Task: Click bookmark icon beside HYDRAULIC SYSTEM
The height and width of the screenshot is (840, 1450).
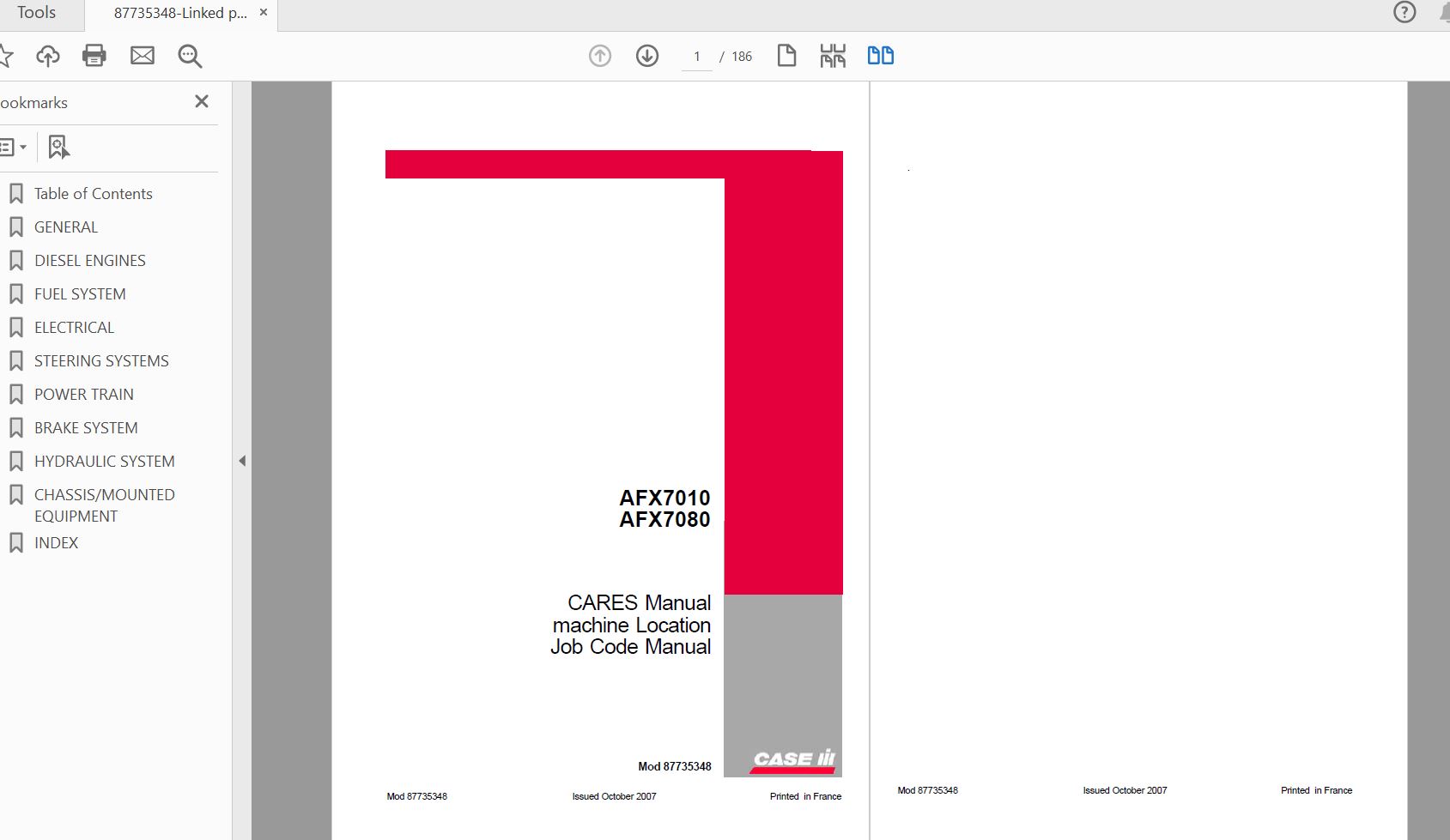Action: click(15, 462)
